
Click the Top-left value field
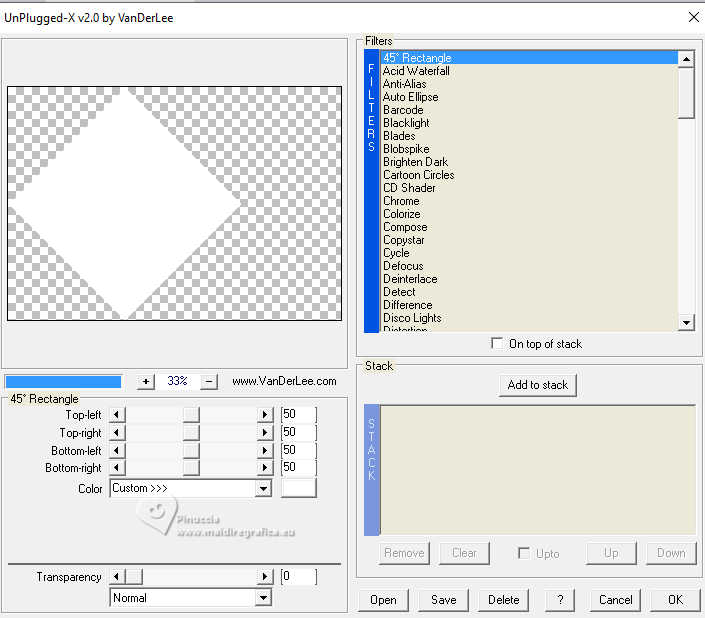[x=299, y=414]
